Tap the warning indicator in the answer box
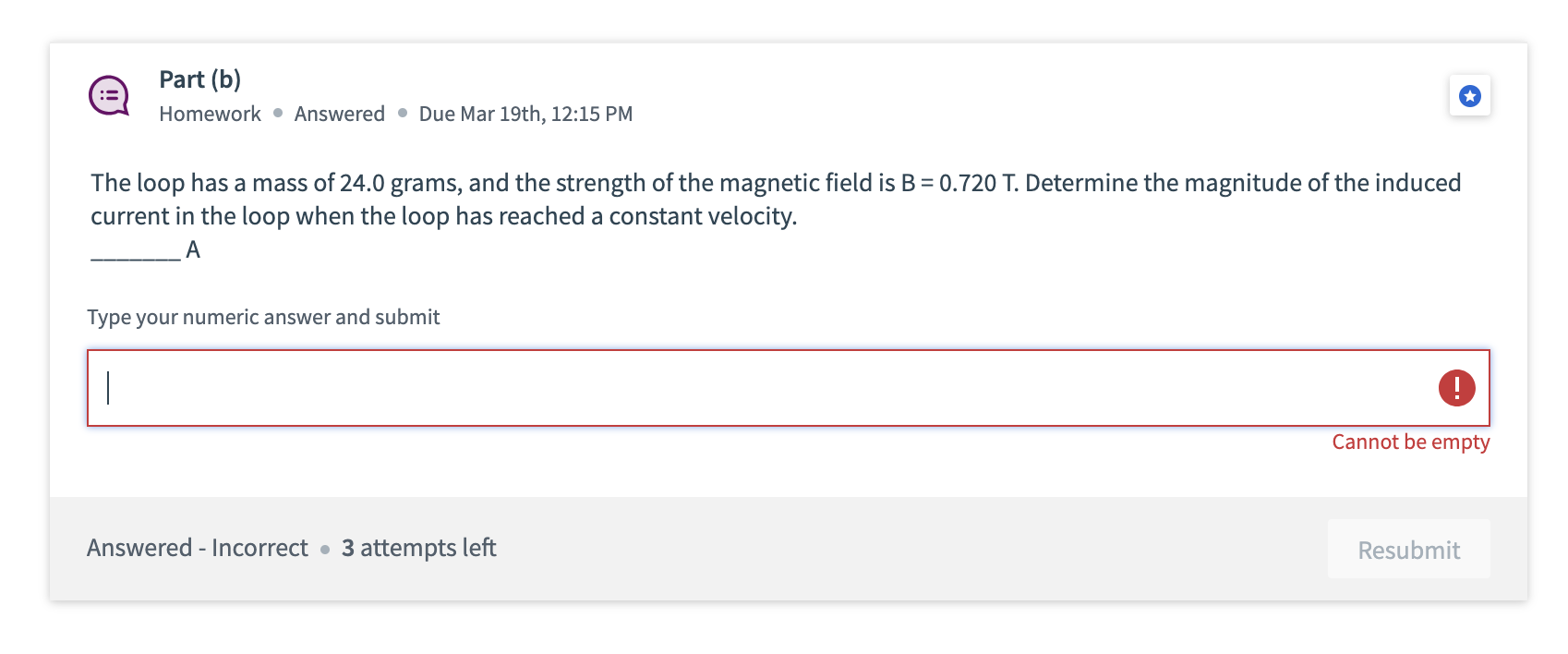 coord(1456,389)
